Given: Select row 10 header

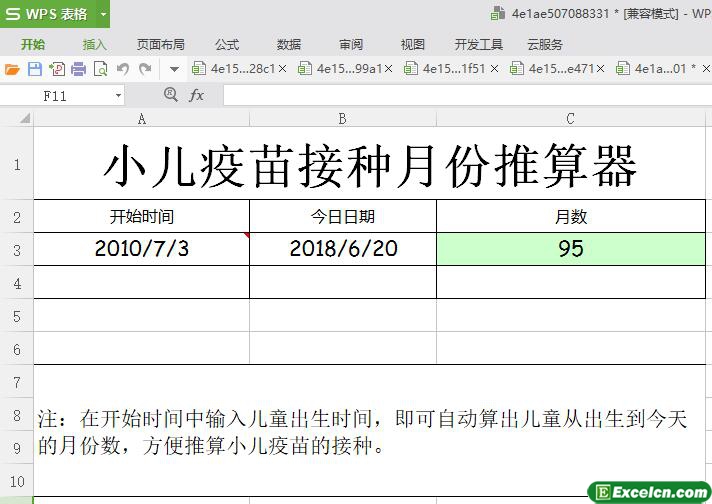Looking at the screenshot, I should pyautogui.click(x=17, y=481).
